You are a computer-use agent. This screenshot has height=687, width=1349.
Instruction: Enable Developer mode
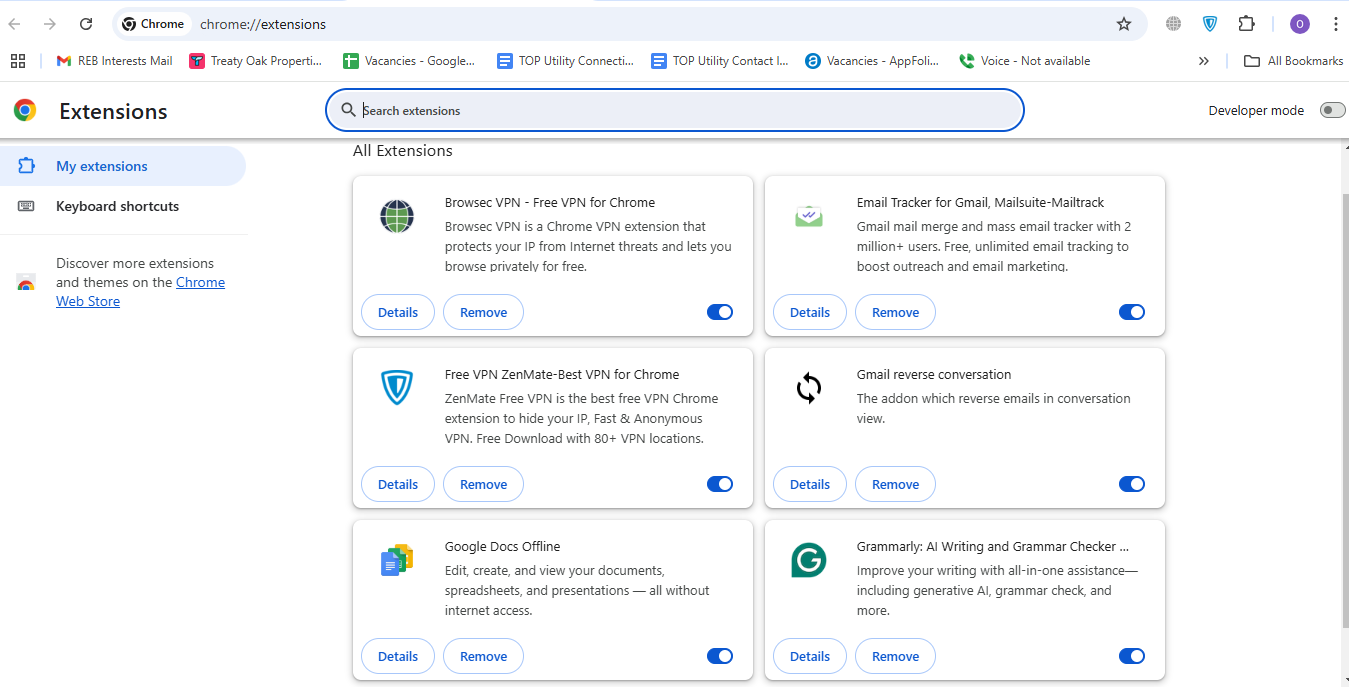click(1332, 110)
